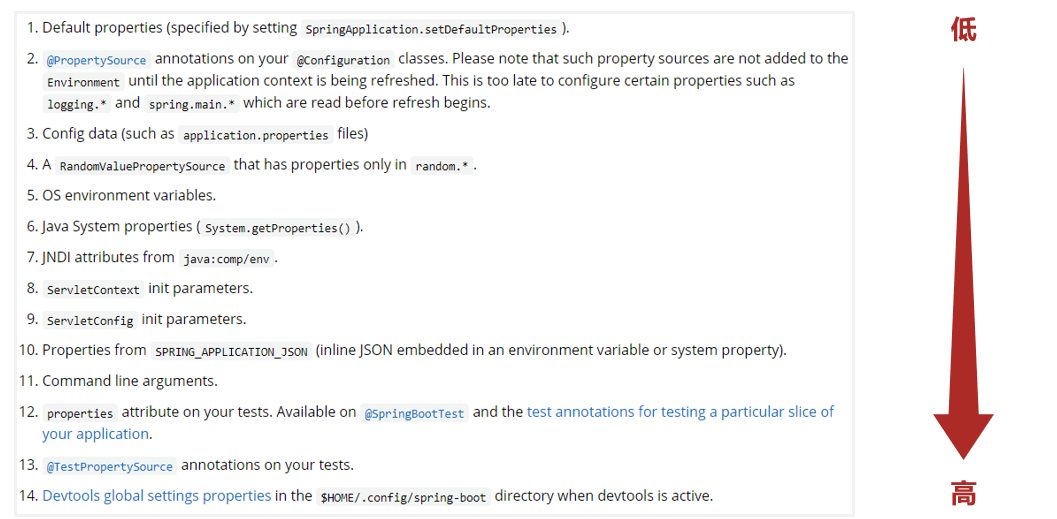
Task: Click the application.properties code snippet
Action: point(255,135)
